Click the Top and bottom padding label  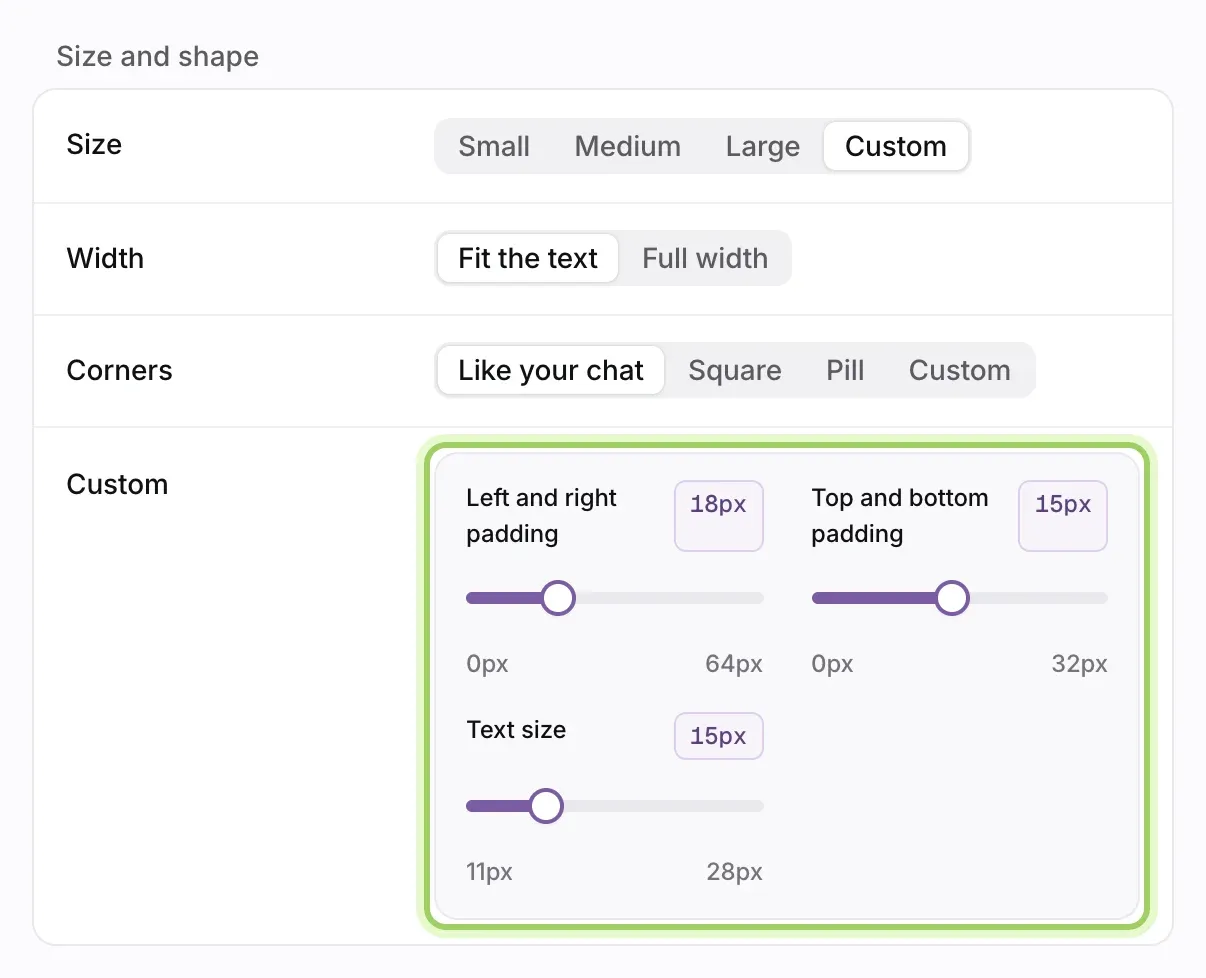pos(900,516)
